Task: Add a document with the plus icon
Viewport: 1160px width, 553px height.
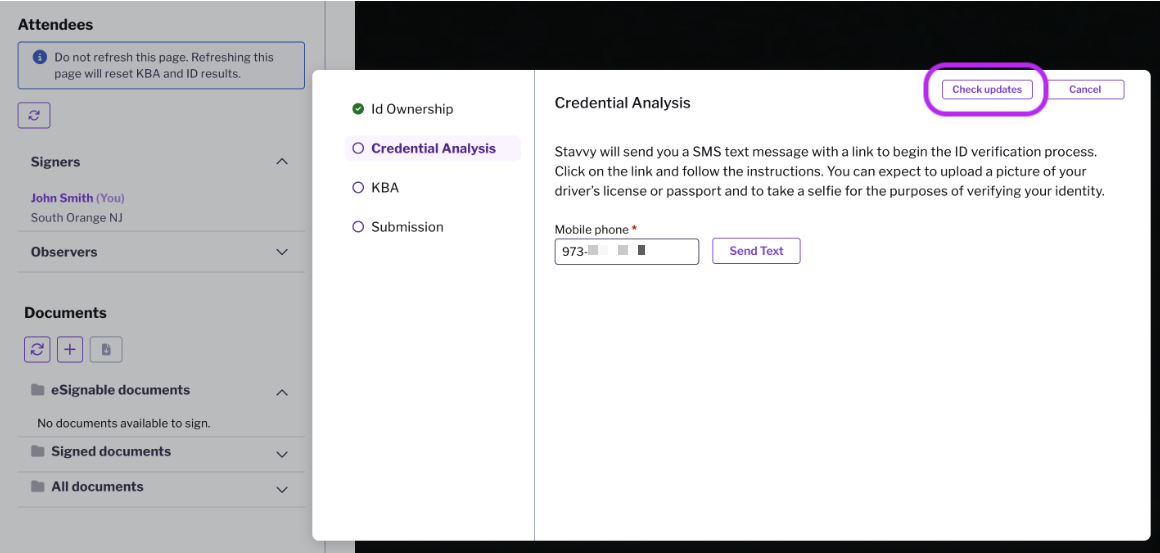Action: [70, 349]
